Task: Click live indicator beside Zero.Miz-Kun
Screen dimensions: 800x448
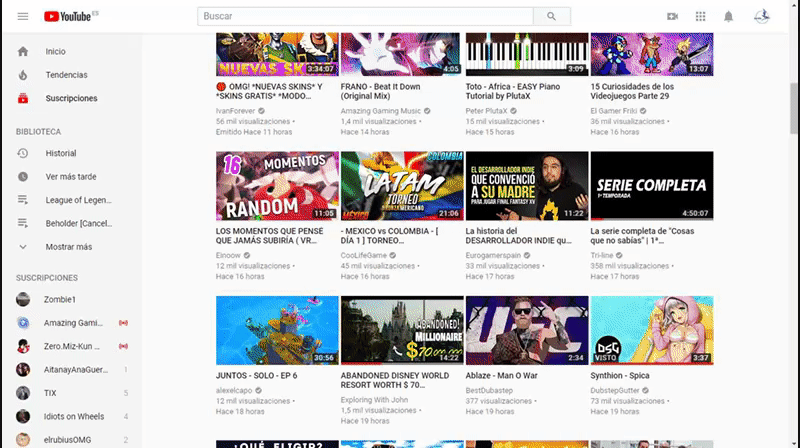Action: point(123,346)
